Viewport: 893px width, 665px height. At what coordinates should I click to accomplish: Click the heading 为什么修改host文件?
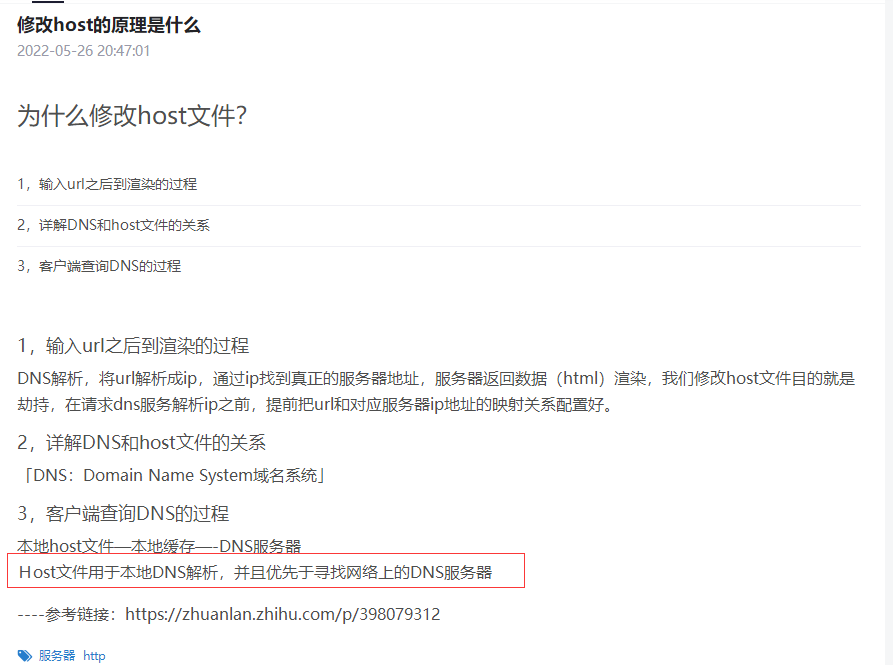[132, 116]
